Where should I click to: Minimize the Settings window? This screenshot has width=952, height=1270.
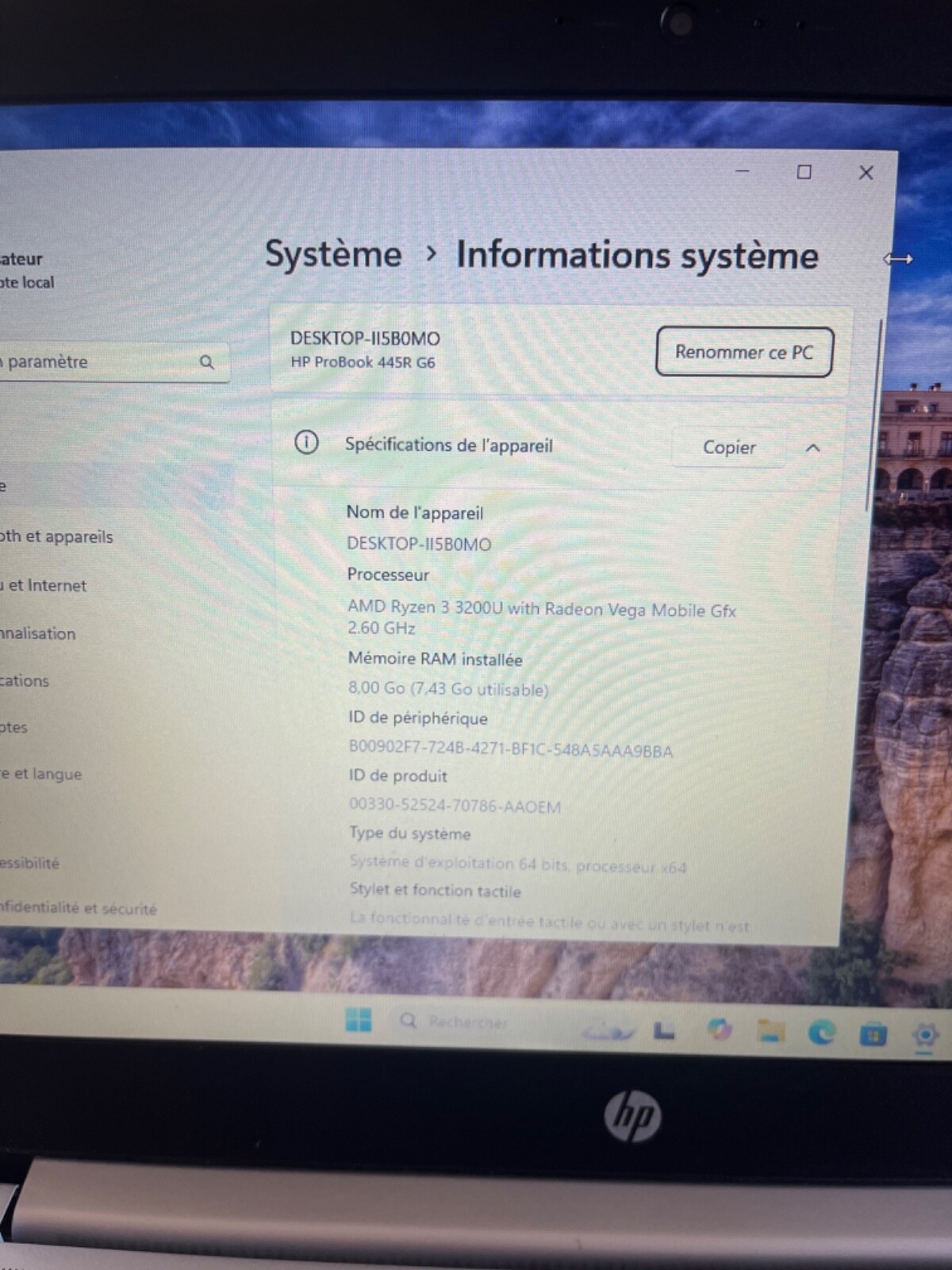(743, 171)
